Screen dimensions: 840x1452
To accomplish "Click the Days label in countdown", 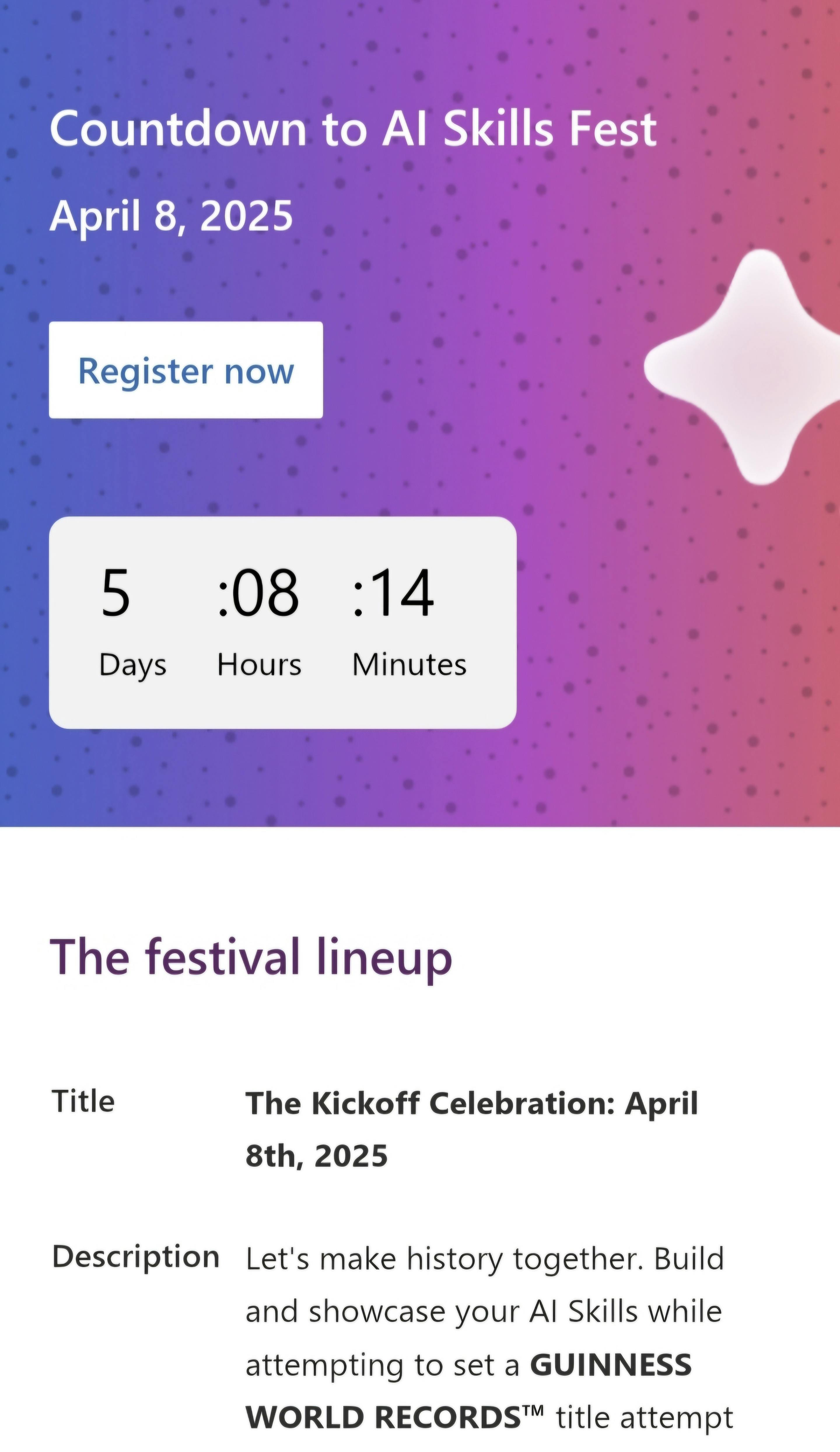I will (x=133, y=665).
